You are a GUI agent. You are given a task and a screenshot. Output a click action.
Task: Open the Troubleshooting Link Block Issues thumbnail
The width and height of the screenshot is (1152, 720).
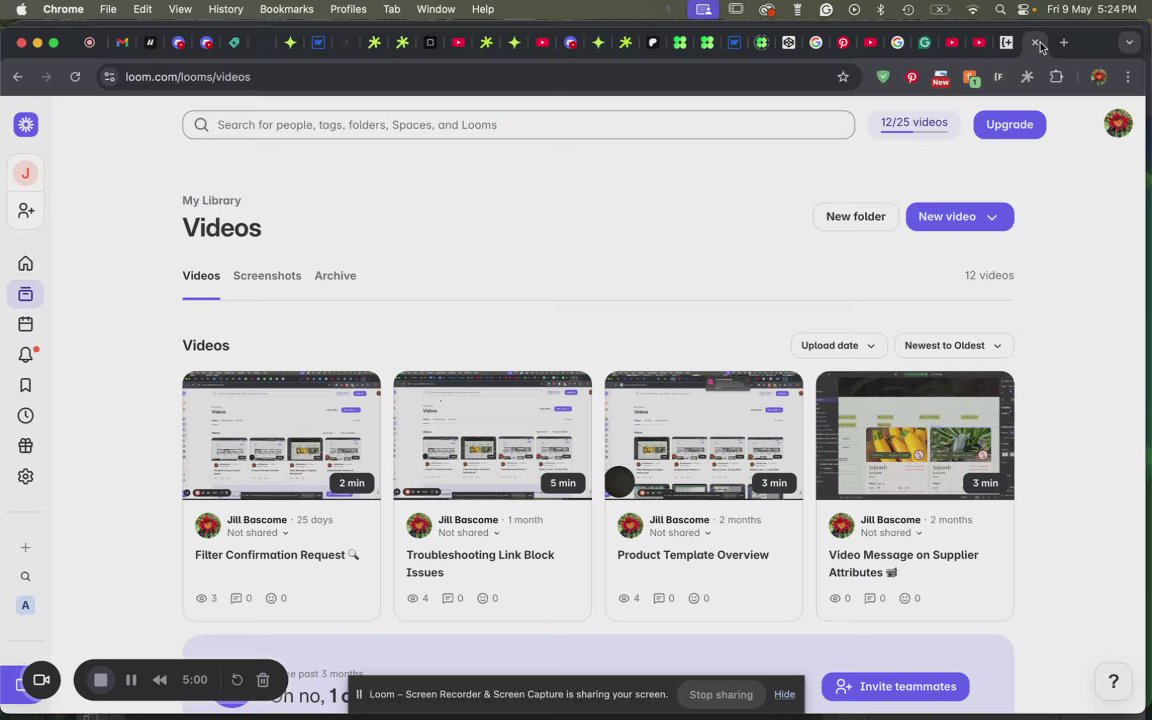click(x=492, y=436)
